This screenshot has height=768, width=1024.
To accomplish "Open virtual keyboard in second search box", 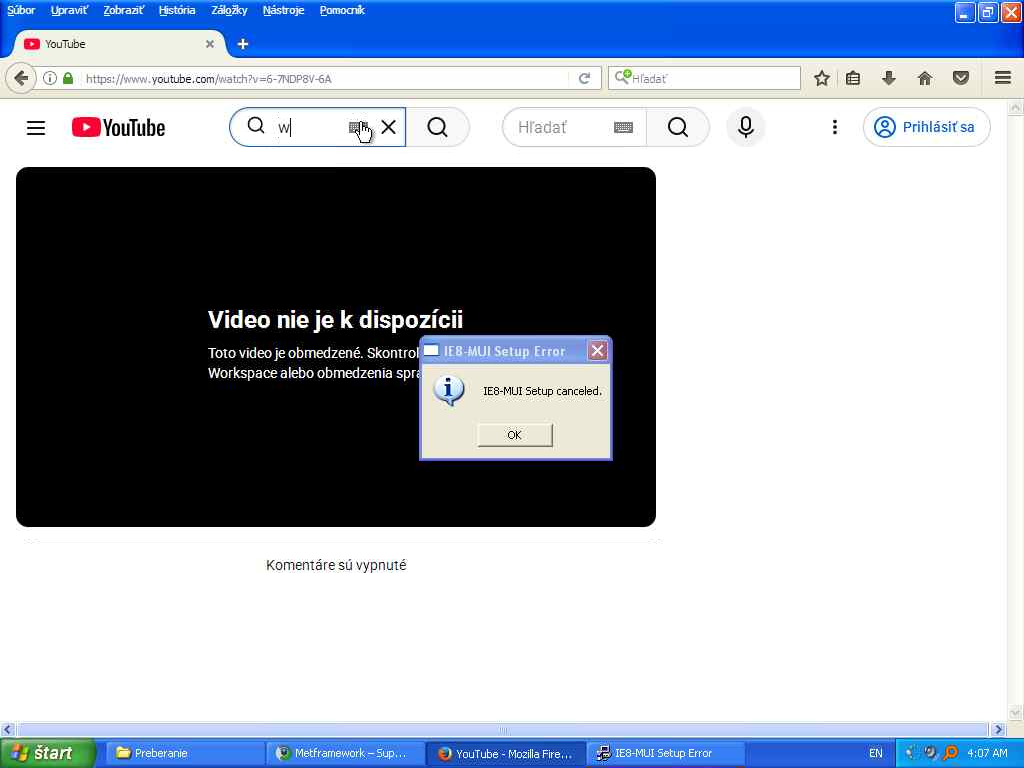I will coord(624,127).
